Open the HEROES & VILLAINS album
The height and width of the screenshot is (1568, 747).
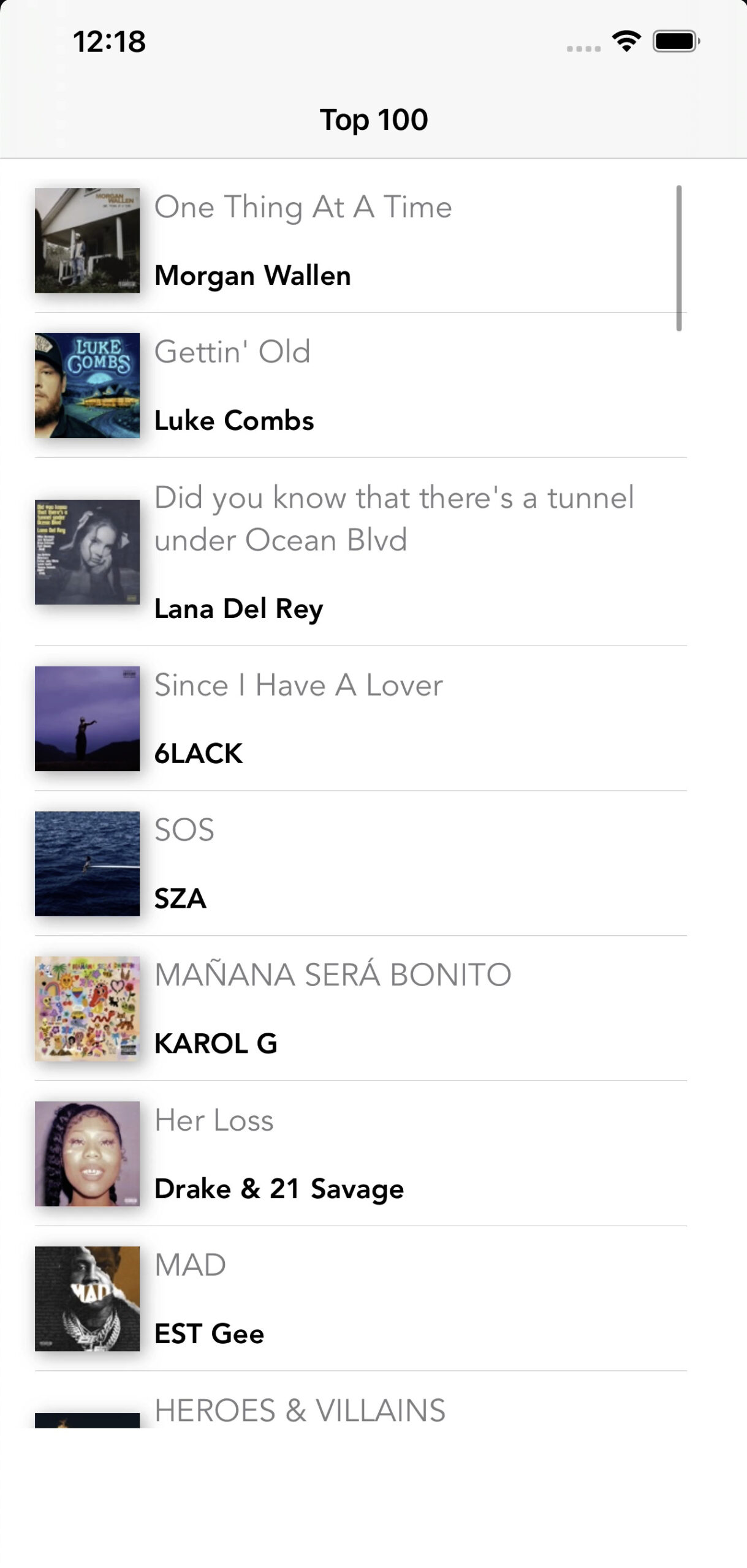click(299, 1410)
